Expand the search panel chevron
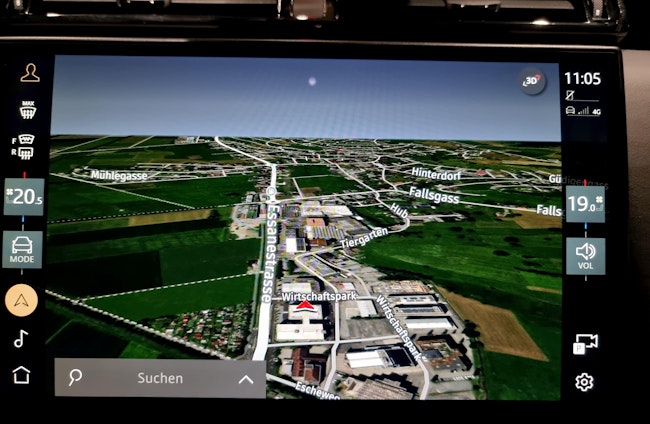 tap(245, 379)
